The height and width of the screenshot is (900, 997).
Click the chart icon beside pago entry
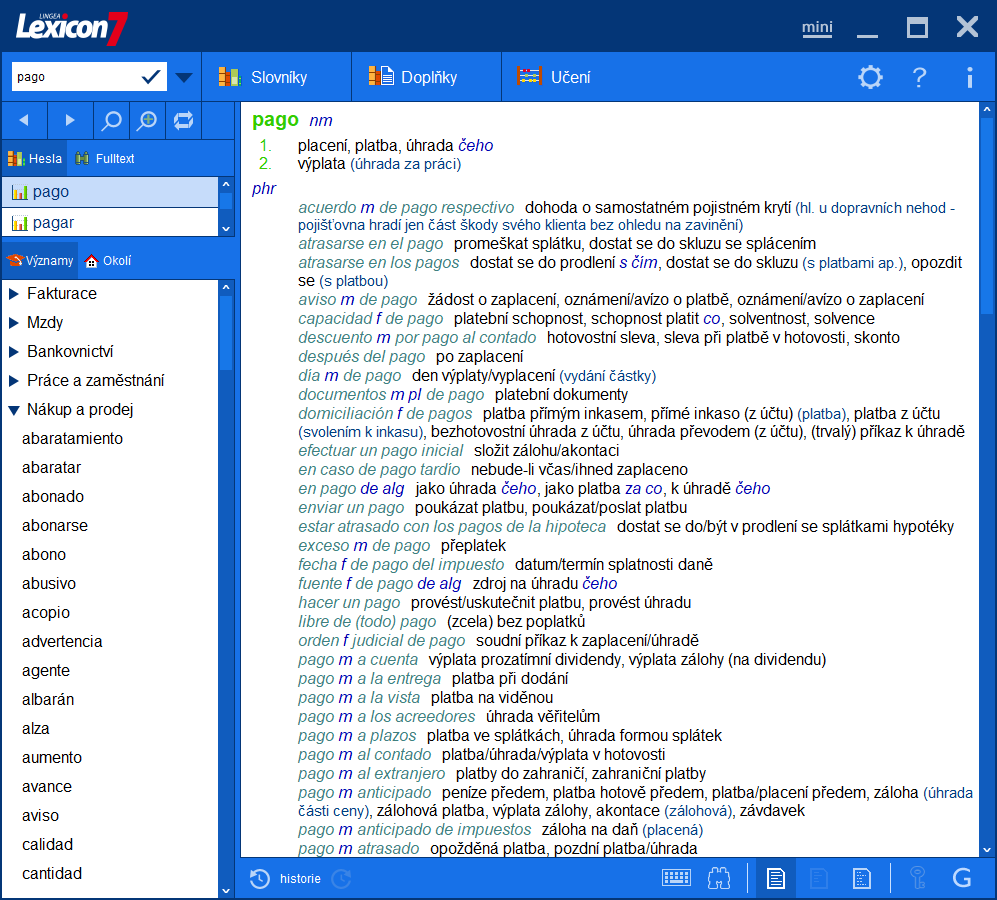click(20, 192)
